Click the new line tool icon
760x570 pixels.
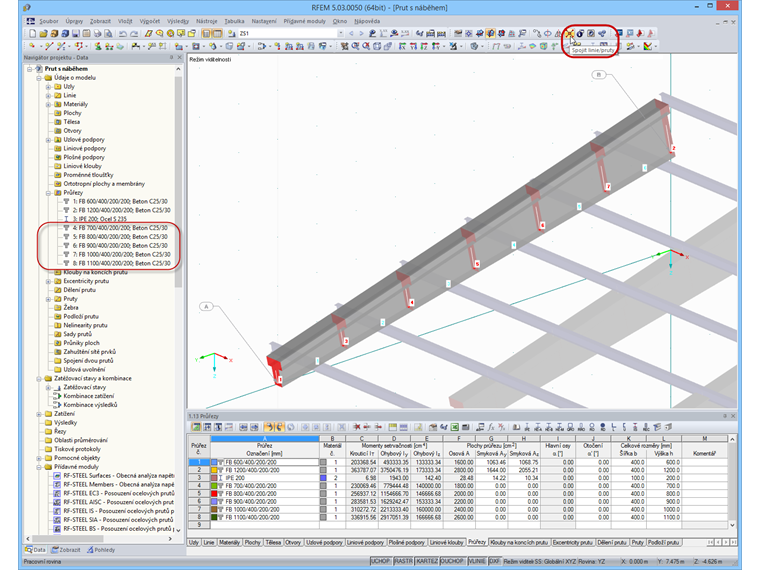[48, 46]
